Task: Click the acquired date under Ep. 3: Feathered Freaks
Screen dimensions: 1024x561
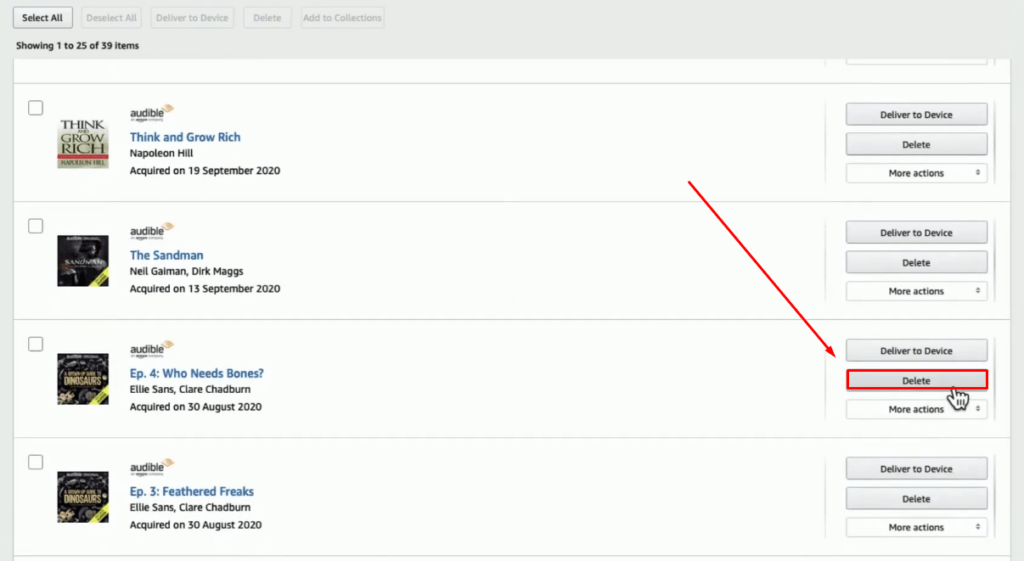Action: click(196, 525)
